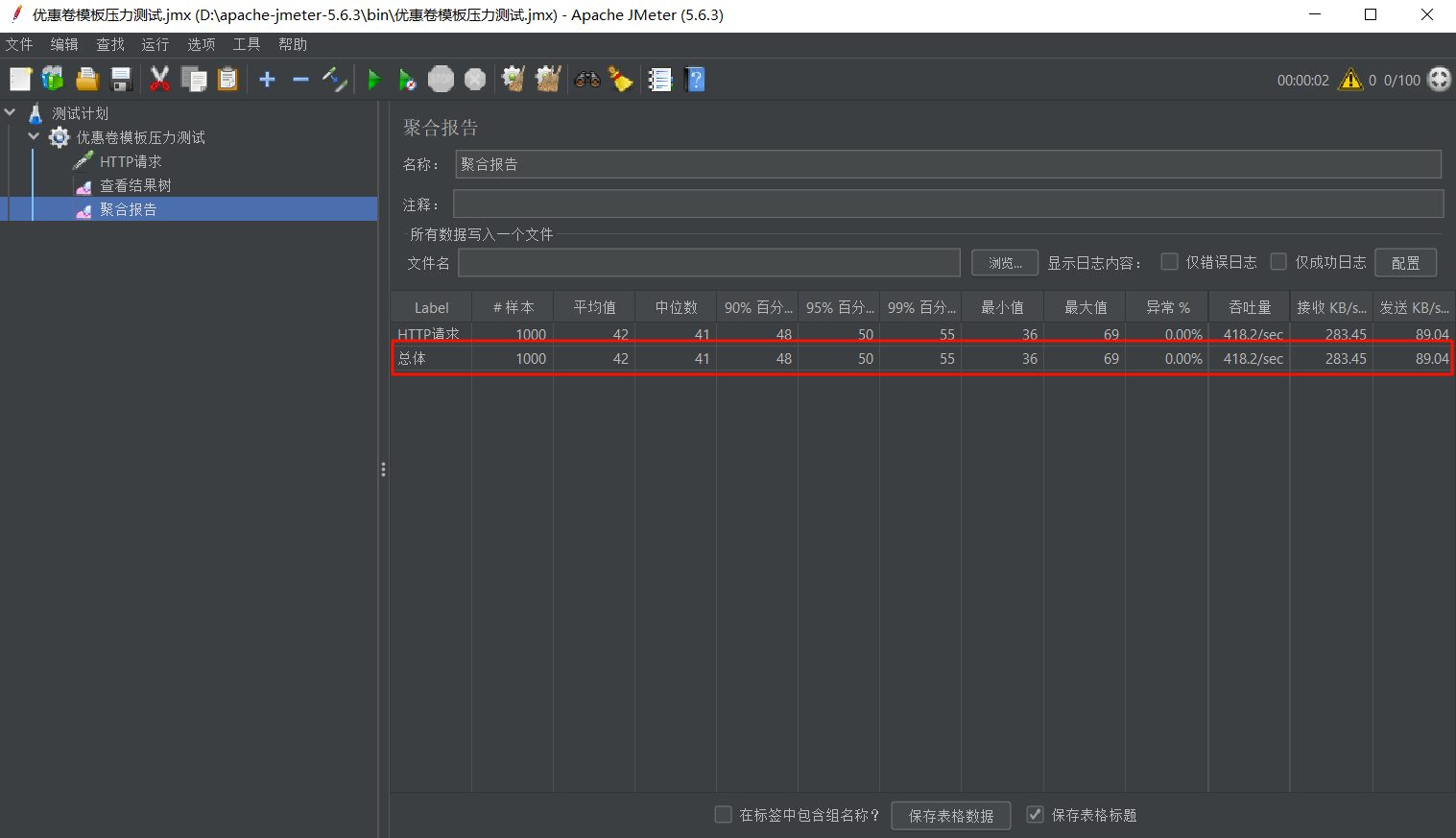The width and height of the screenshot is (1456, 838).
Task: Click the Stop test icon
Action: [x=441, y=80]
